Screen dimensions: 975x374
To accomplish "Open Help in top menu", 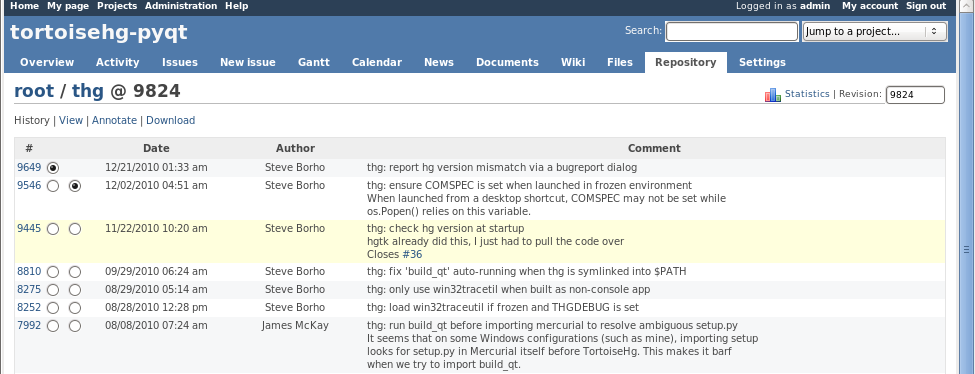I will (236, 6).
